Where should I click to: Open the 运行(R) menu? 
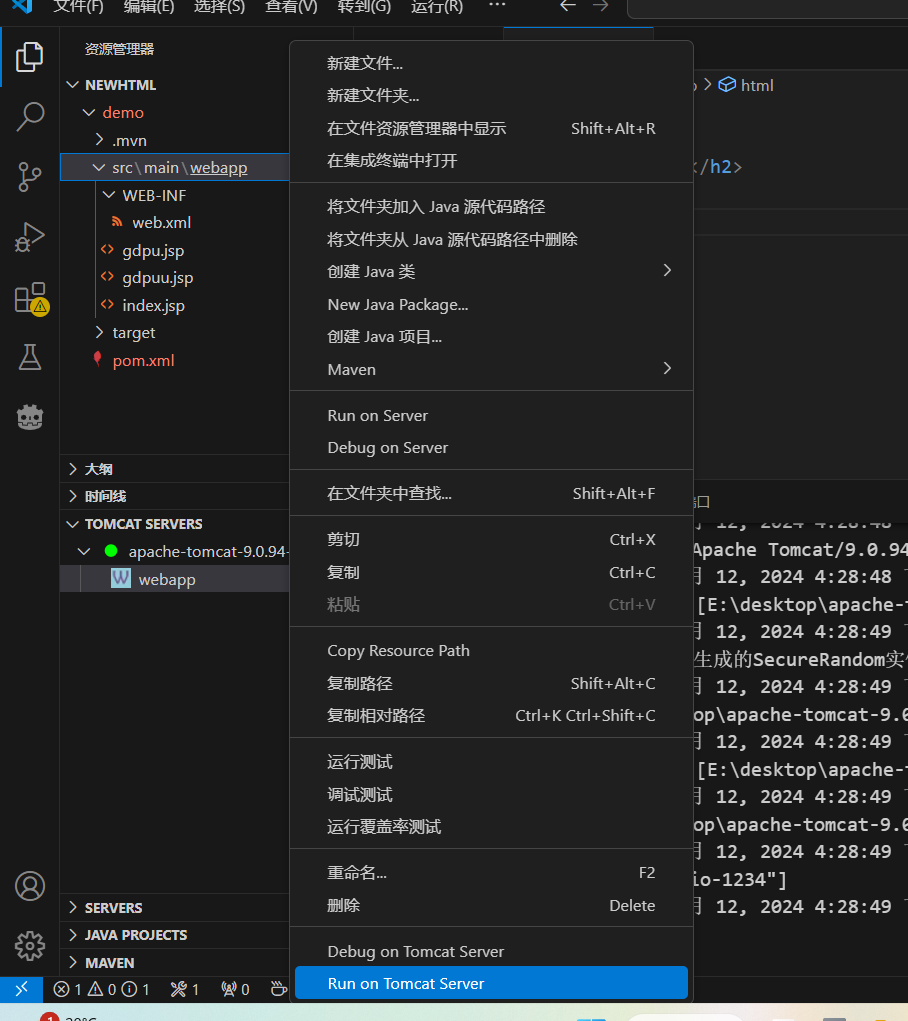437,7
